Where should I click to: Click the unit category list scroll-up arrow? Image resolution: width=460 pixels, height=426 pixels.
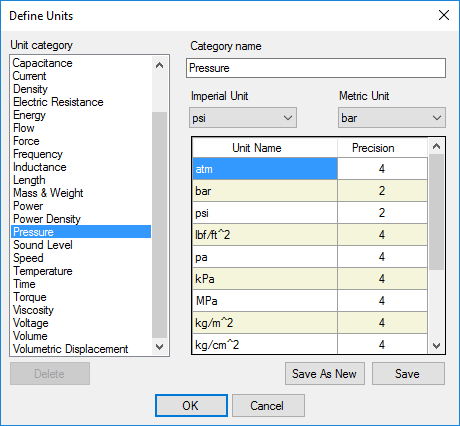(x=160, y=65)
